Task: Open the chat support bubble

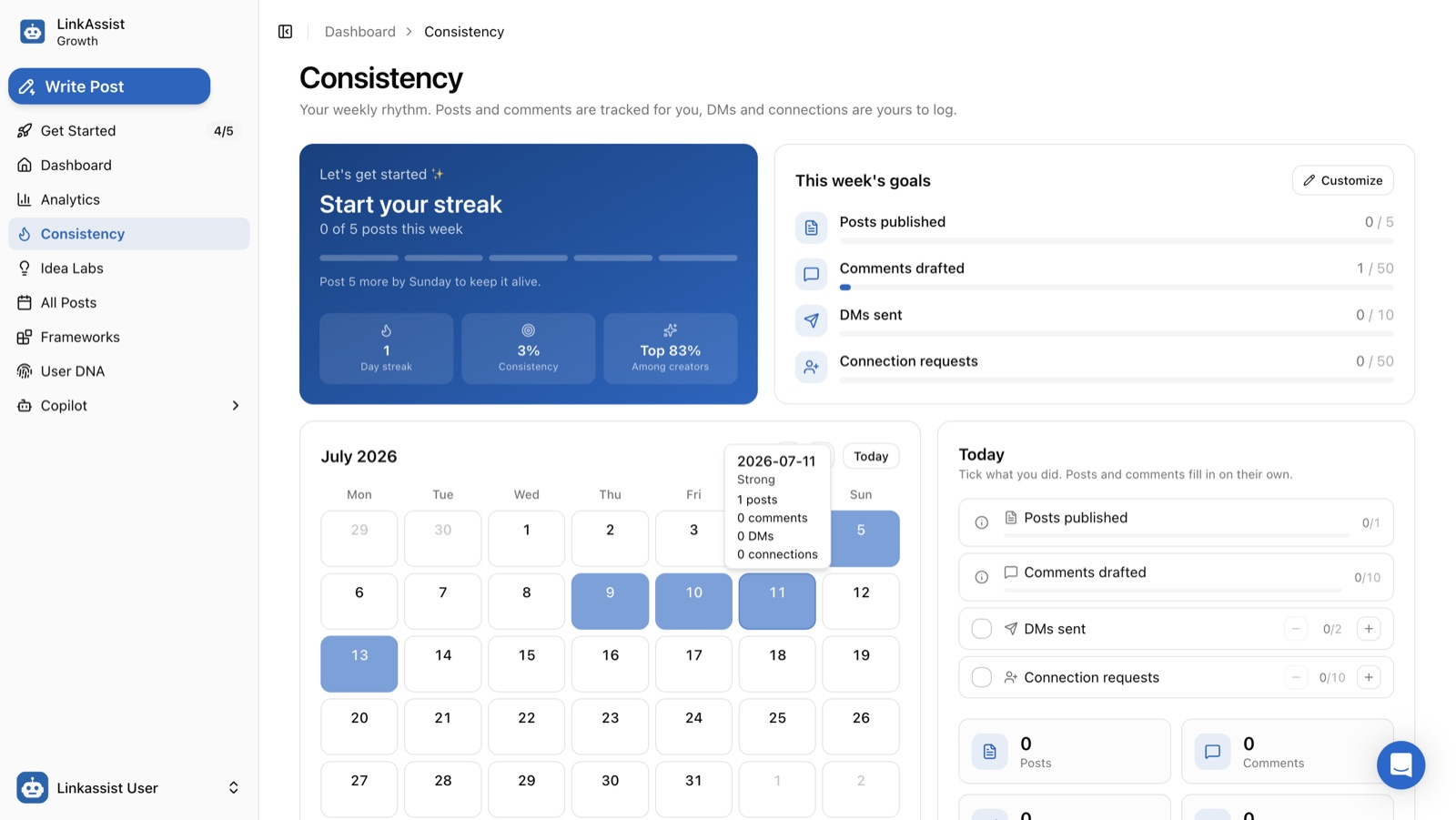Action: pos(1400,765)
